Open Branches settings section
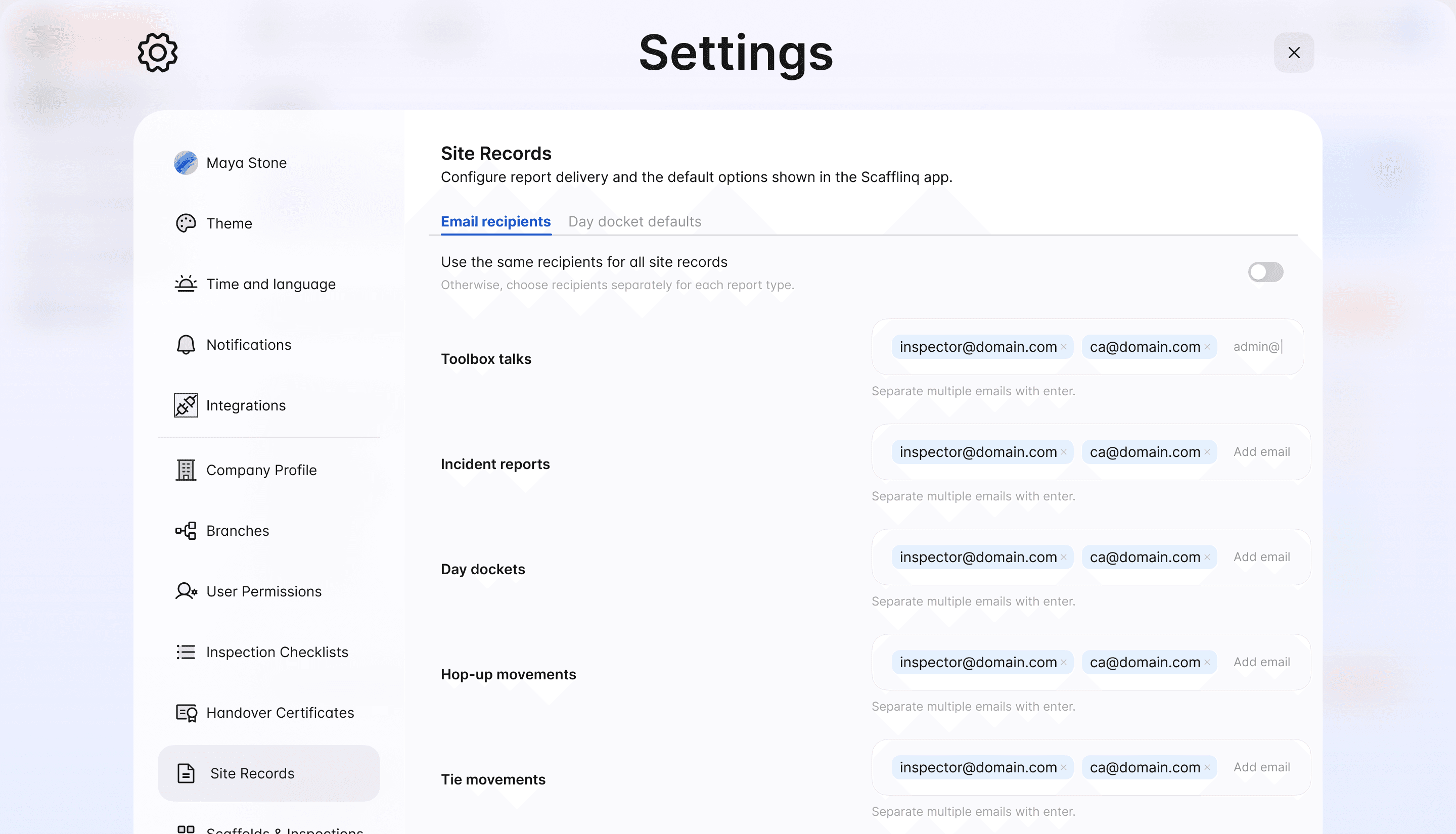Viewport: 1456px width, 834px height. [268, 531]
